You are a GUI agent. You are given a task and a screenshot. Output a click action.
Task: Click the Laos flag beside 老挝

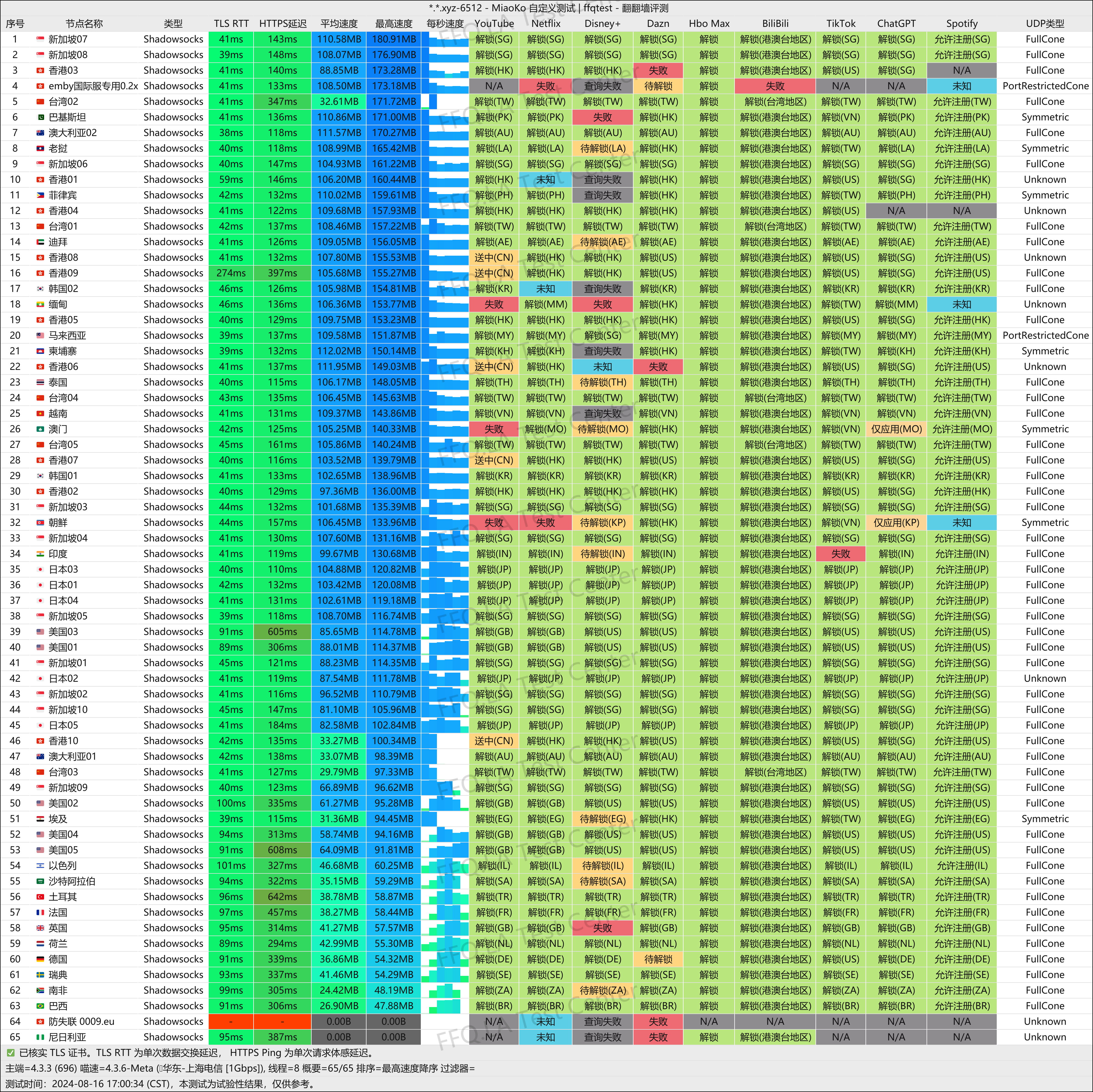coord(40,148)
